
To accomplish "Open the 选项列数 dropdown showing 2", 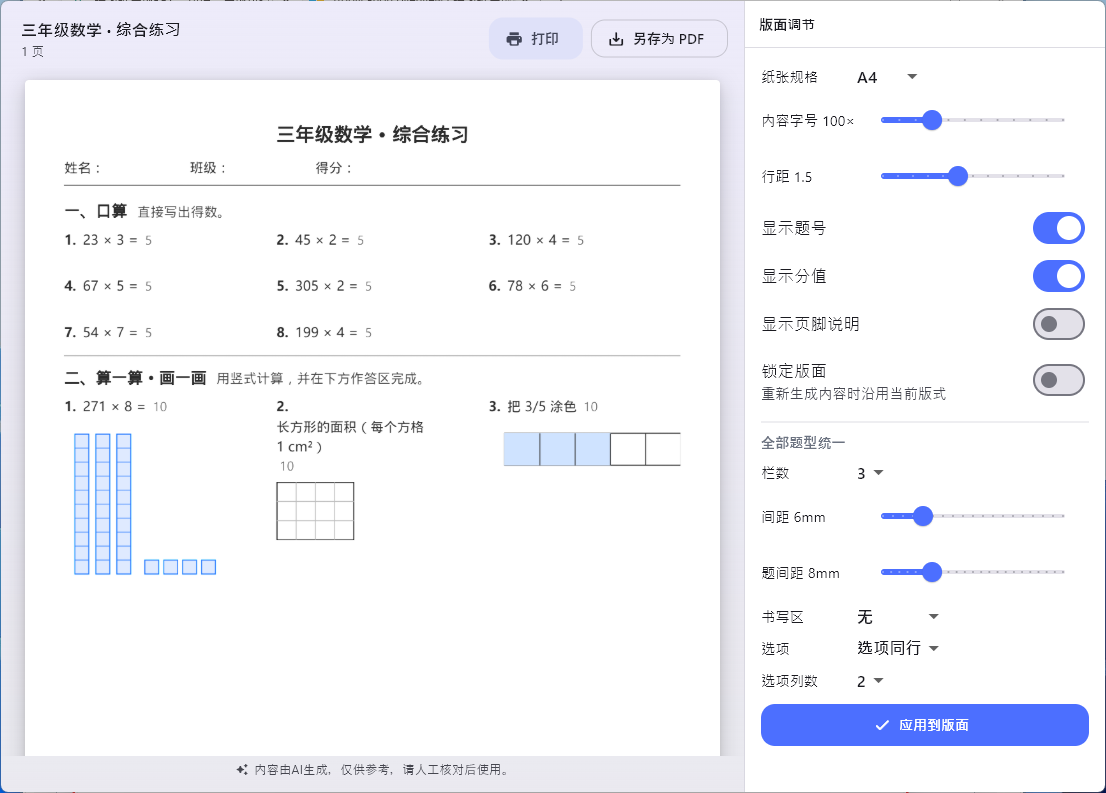I will point(870,681).
